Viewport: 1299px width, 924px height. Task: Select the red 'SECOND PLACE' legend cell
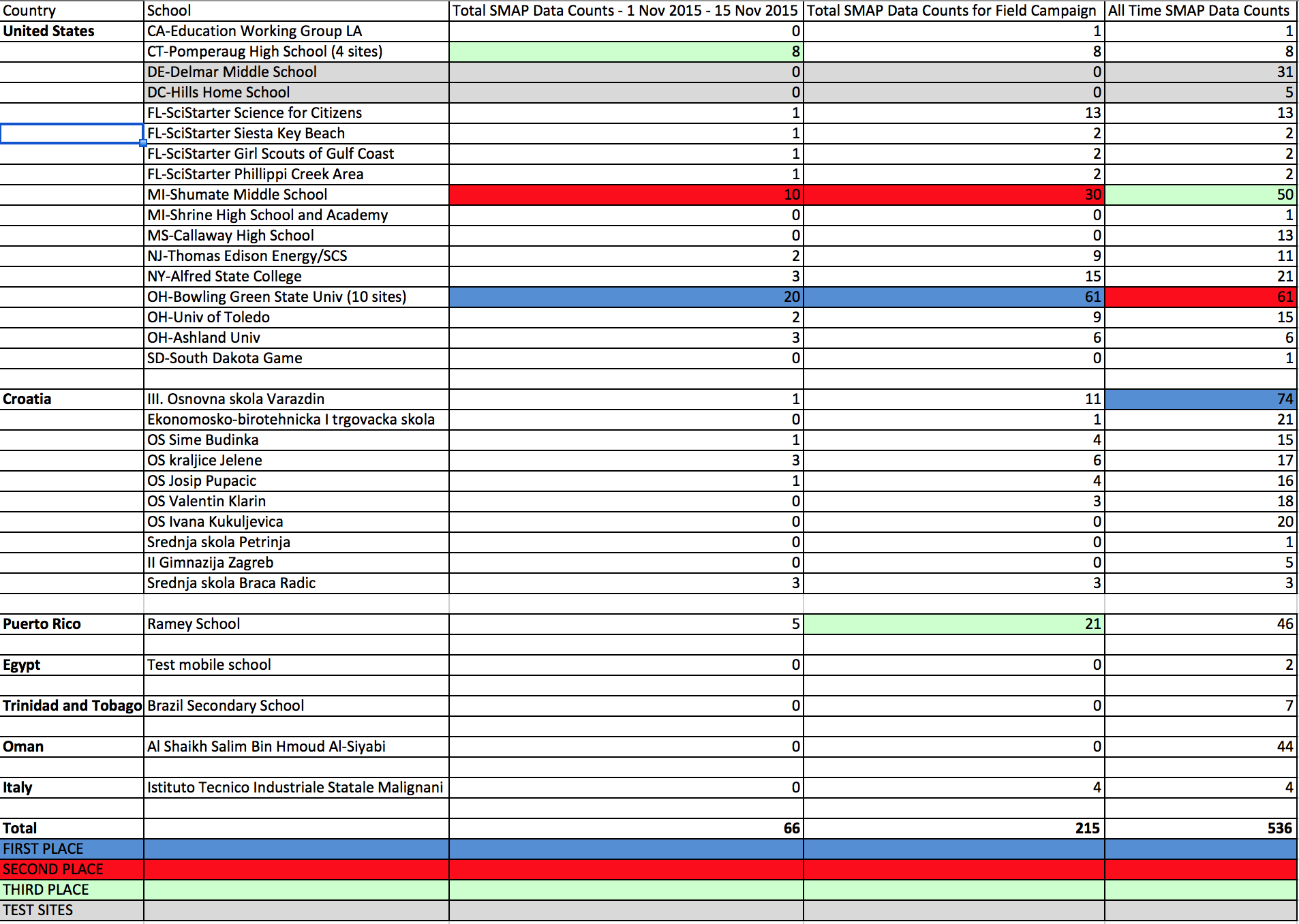pyautogui.click(x=72, y=869)
